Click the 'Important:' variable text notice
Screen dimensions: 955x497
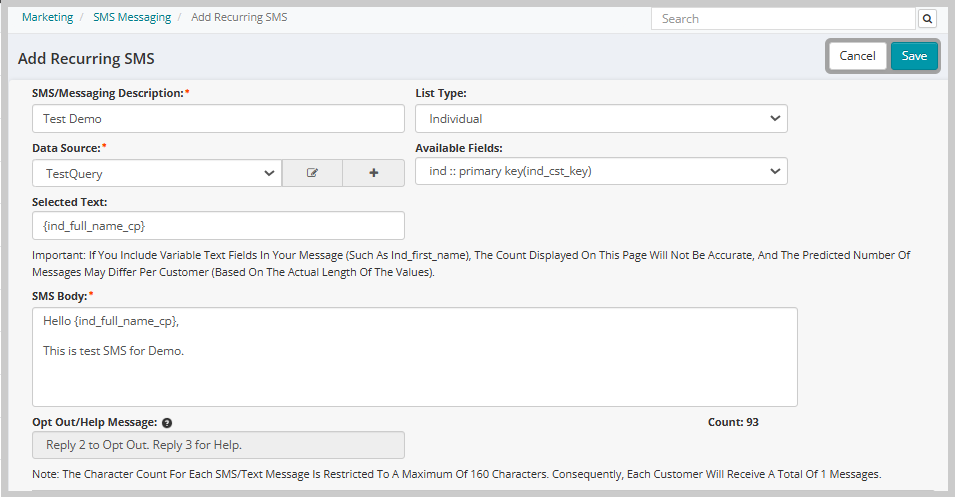[x=471, y=264]
